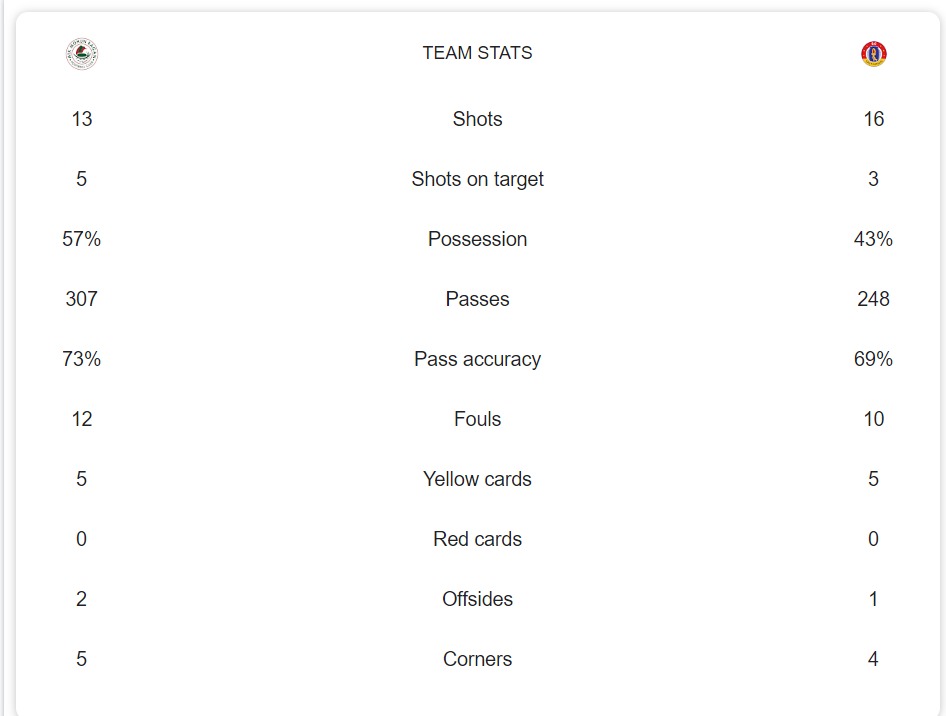946x716 pixels.
Task: Select the 307 passes value
Action: click(x=81, y=299)
